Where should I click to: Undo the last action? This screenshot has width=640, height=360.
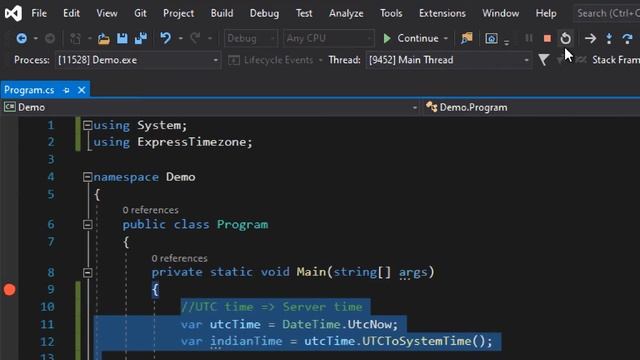click(165, 38)
